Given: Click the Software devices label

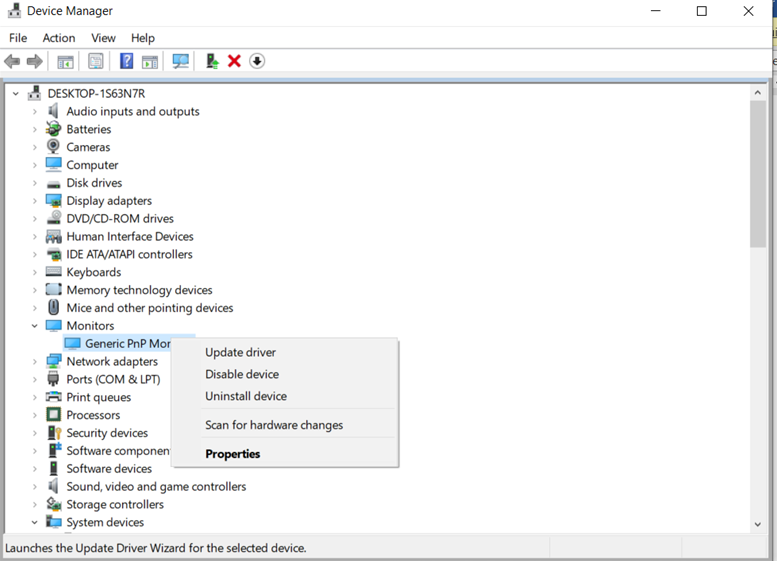Looking at the screenshot, I should (109, 468).
